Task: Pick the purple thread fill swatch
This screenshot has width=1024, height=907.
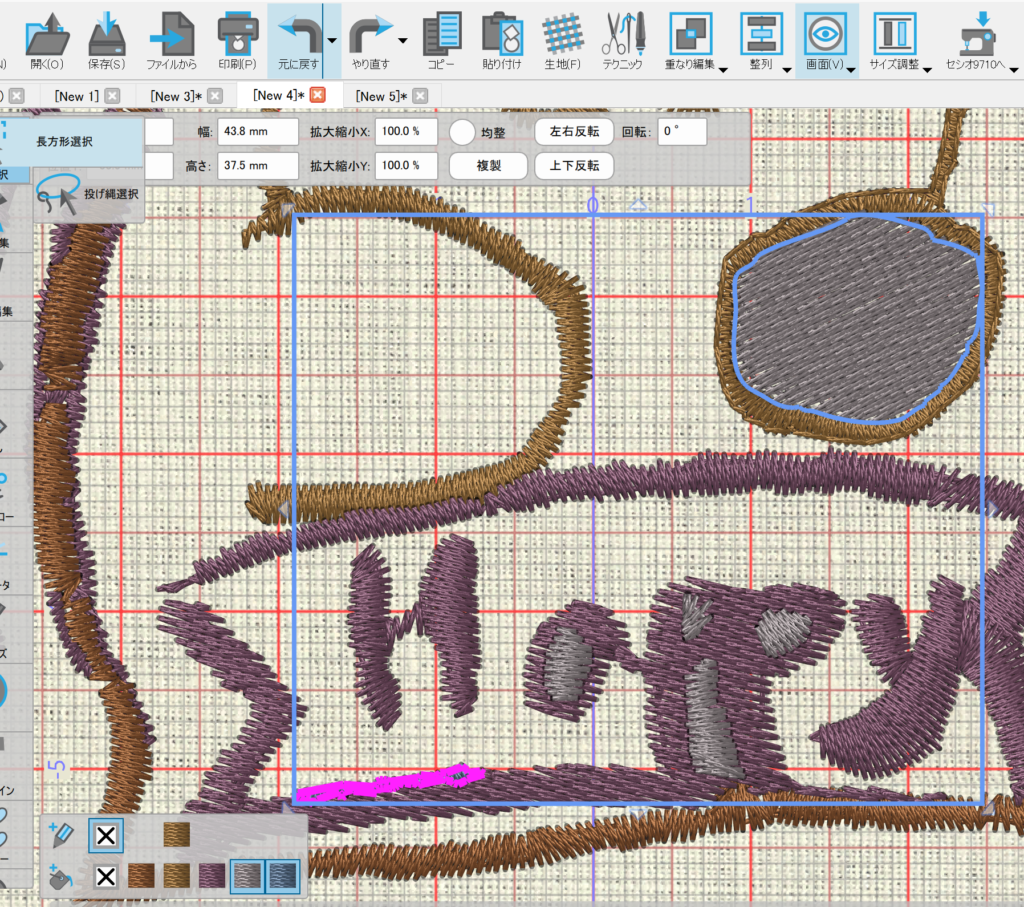Action: click(x=213, y=878)
